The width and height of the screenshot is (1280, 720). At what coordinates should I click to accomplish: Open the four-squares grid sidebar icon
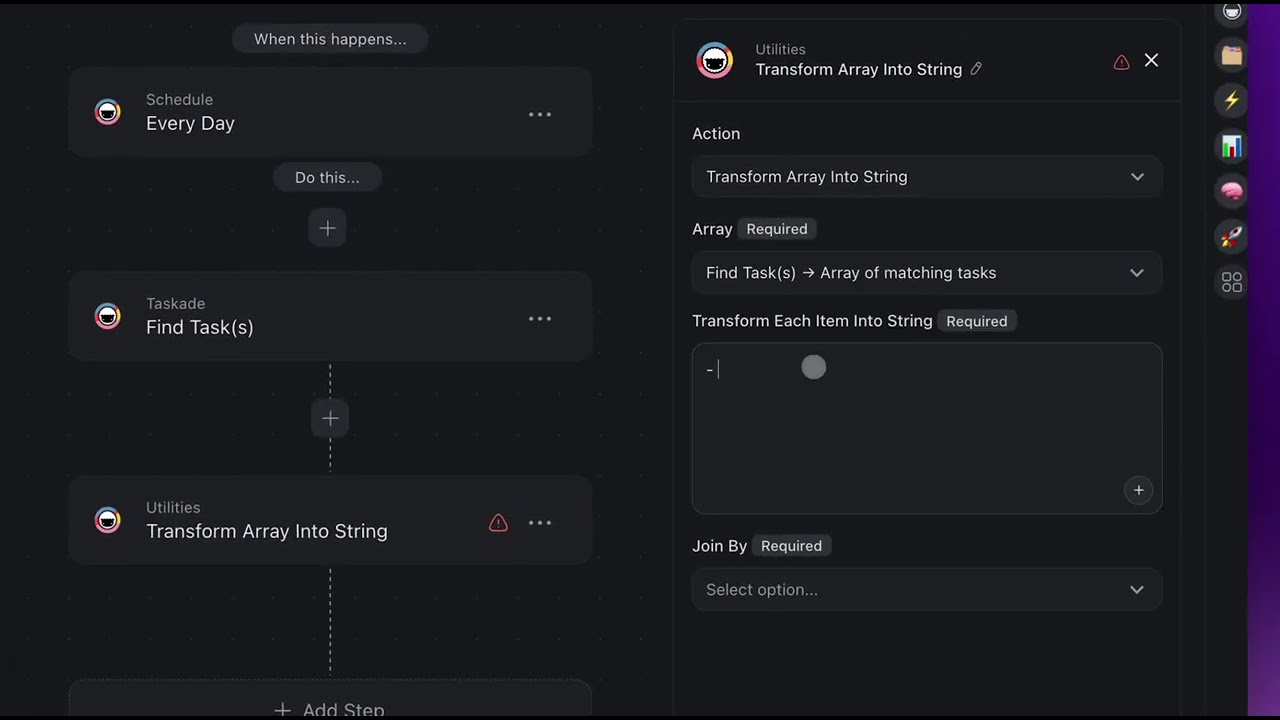1232,283
